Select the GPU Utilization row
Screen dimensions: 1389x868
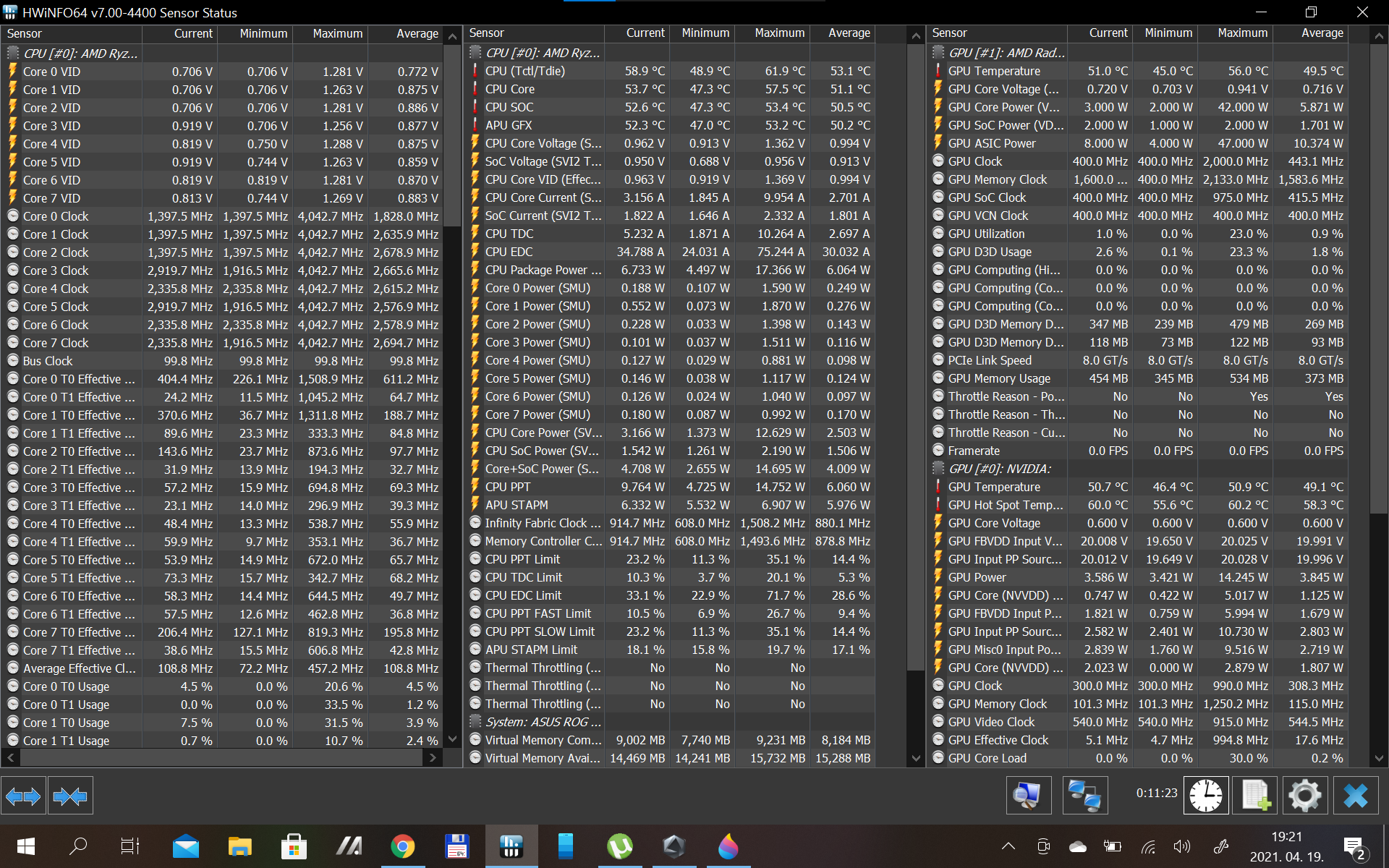(x=1138, y=234)
